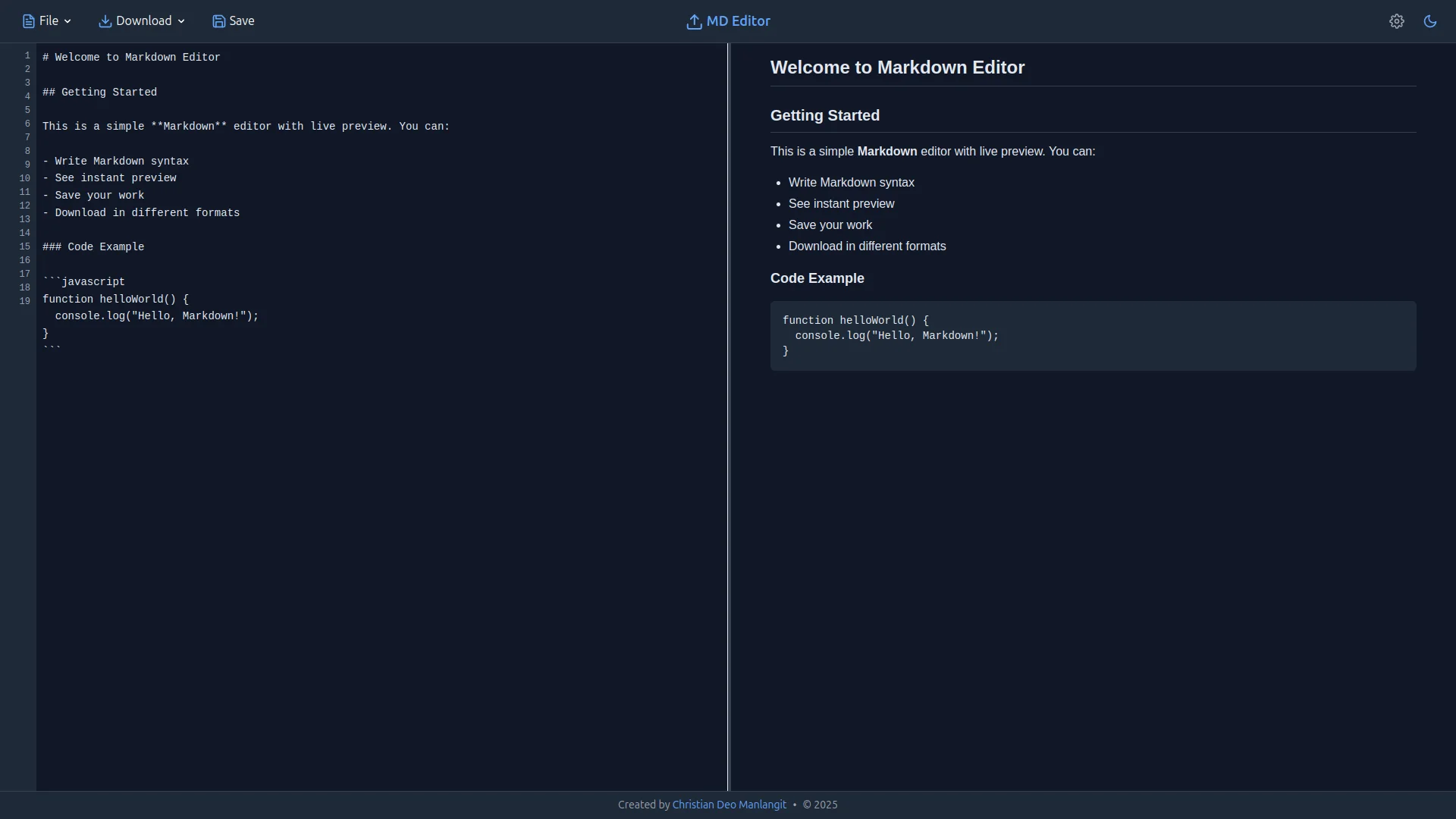Click the Download arrow icon
The image size is (1456, 819).
point(105,21)
